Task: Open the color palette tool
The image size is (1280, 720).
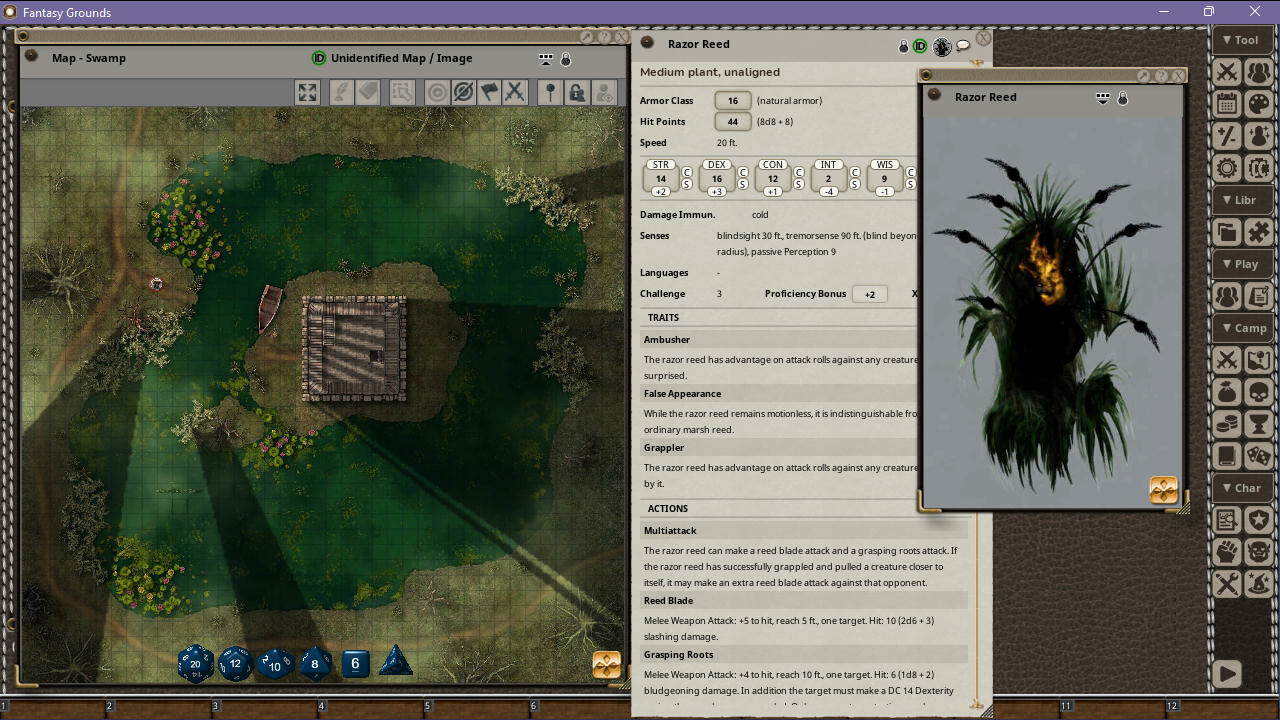Action: click(1259, 104)
